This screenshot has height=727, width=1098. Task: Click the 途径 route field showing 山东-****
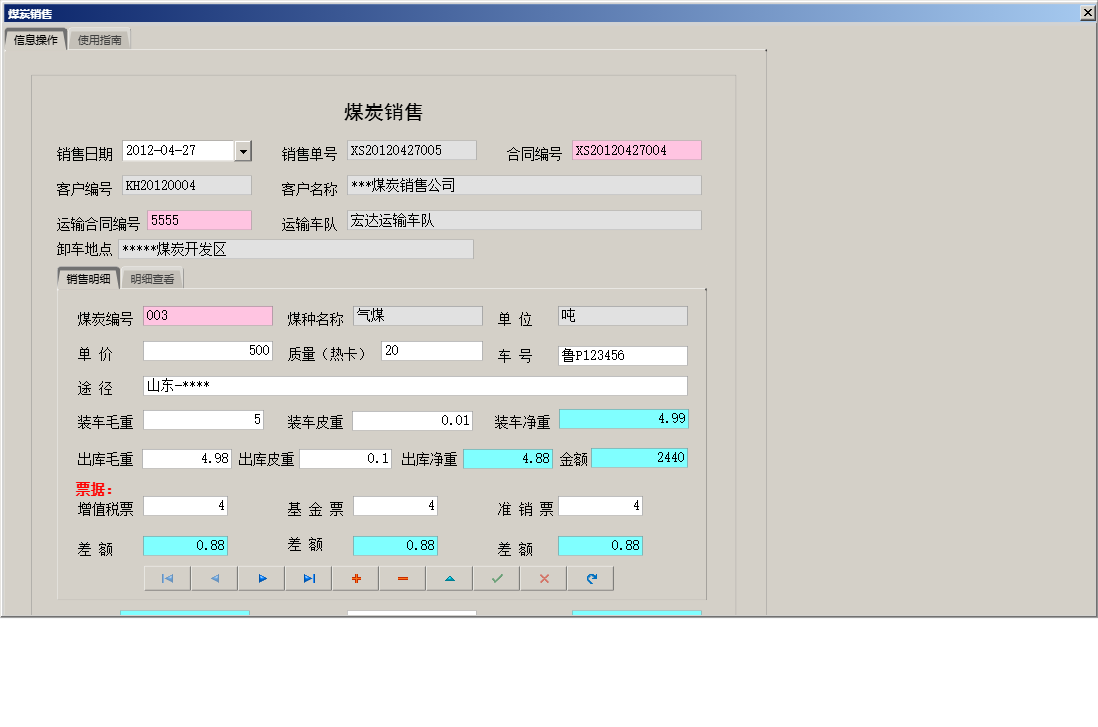click(x=416, y=385)
